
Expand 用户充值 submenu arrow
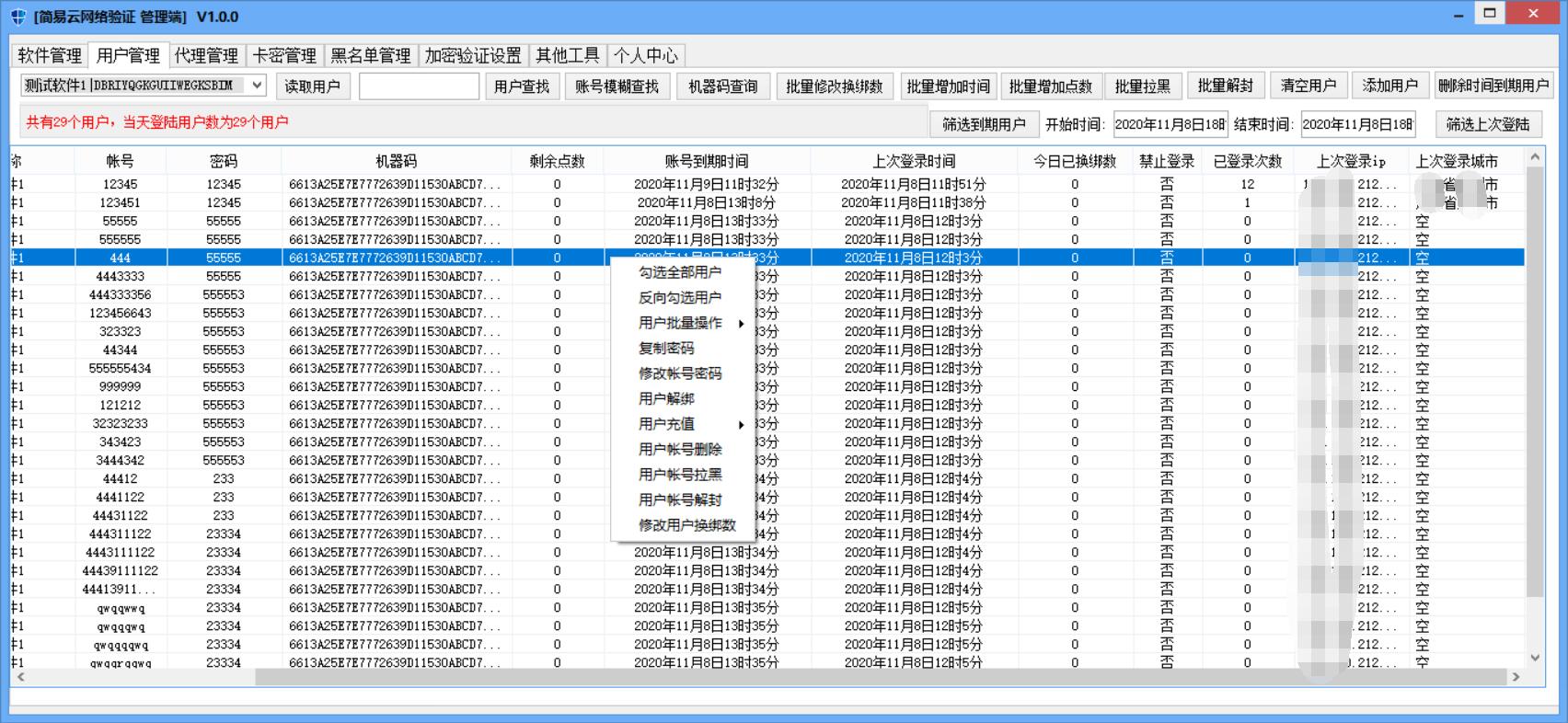pos(740,425)
